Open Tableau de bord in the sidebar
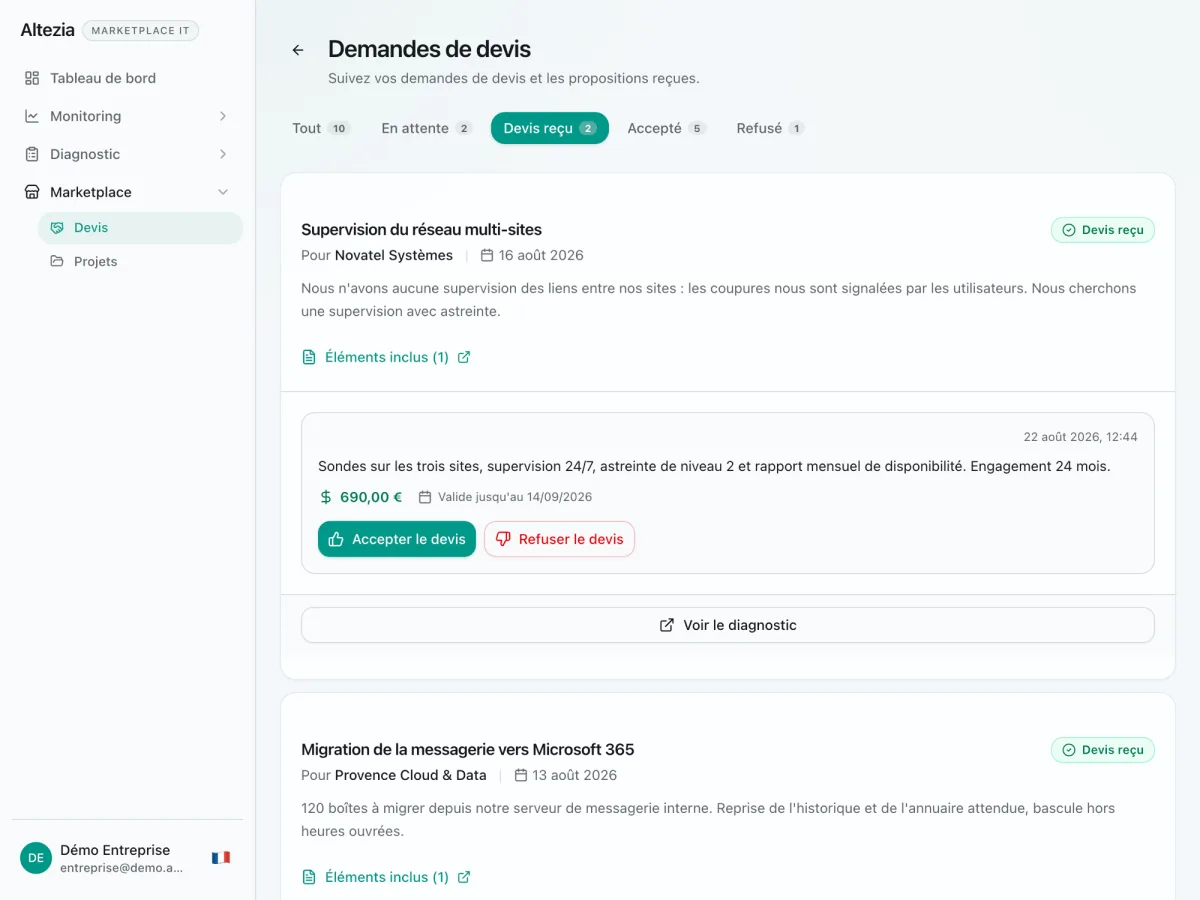Screen dimensions: 1200x900 click(x=127, y=78)
